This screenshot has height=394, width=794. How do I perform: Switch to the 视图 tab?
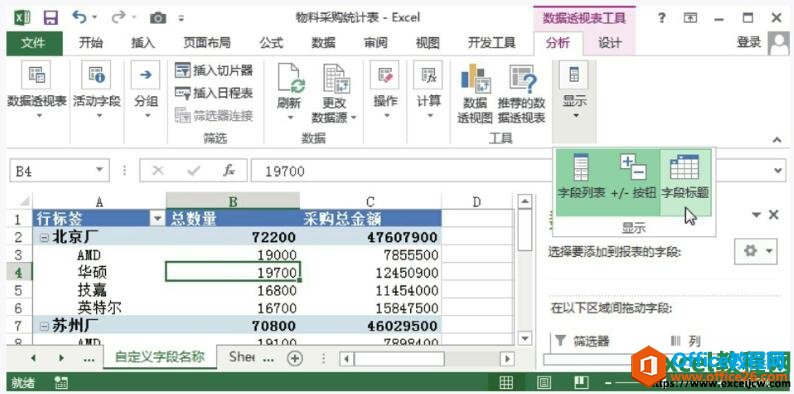(x=427, y=43)
